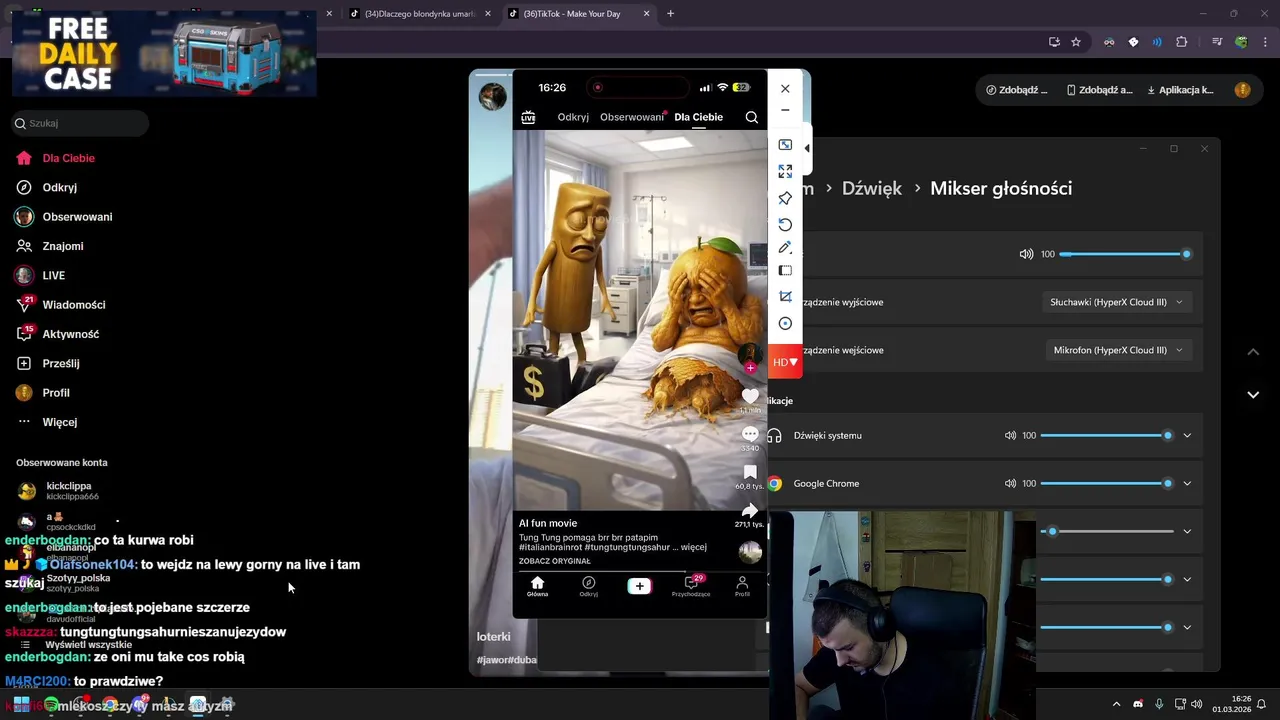
Task: Expand Więcej menu in sidebar
Action: pyautogui.click(x=47, y=422)
